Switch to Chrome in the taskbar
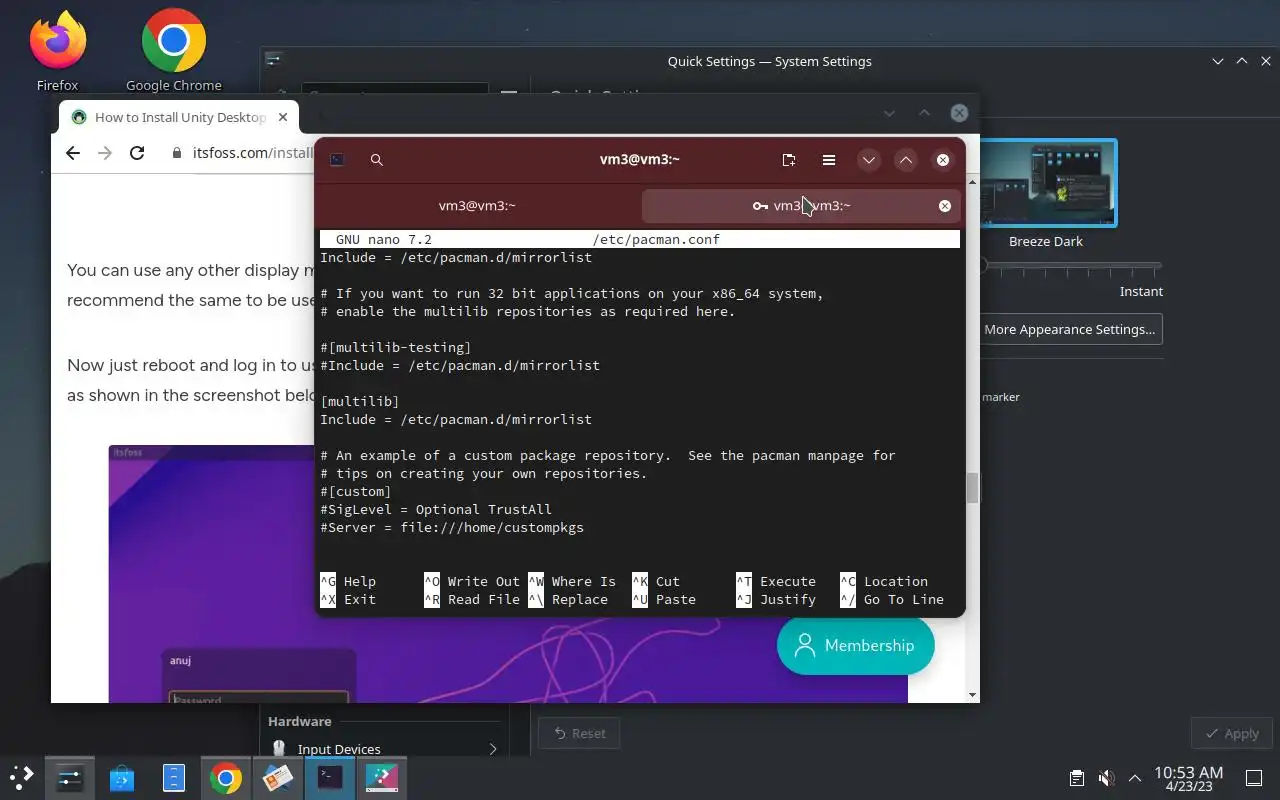Image resolution: width=1280 pixels, height=800 pixels. pyautogui.click(x=226, y=777)
